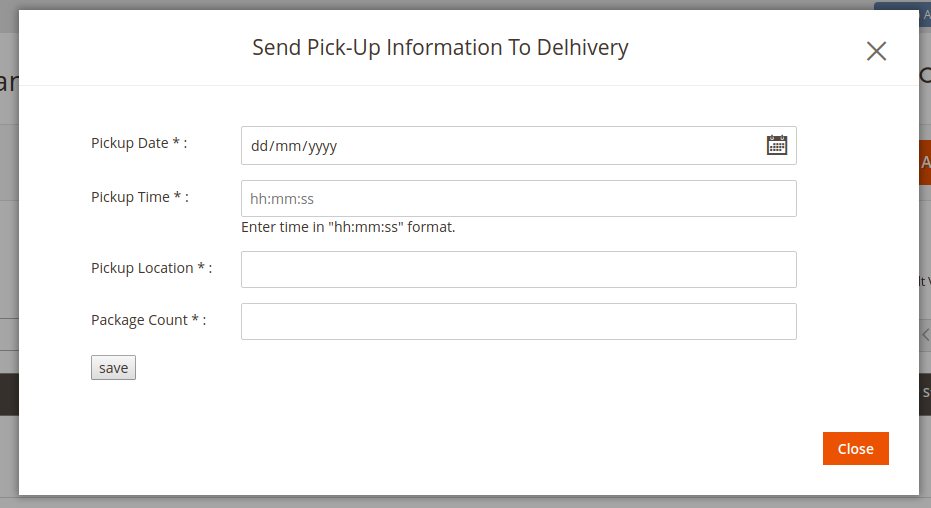Screen dimensions: 931x508
Task: Select the yyyy year segment of Pickup Date
Action: click(x=322, y=146)
